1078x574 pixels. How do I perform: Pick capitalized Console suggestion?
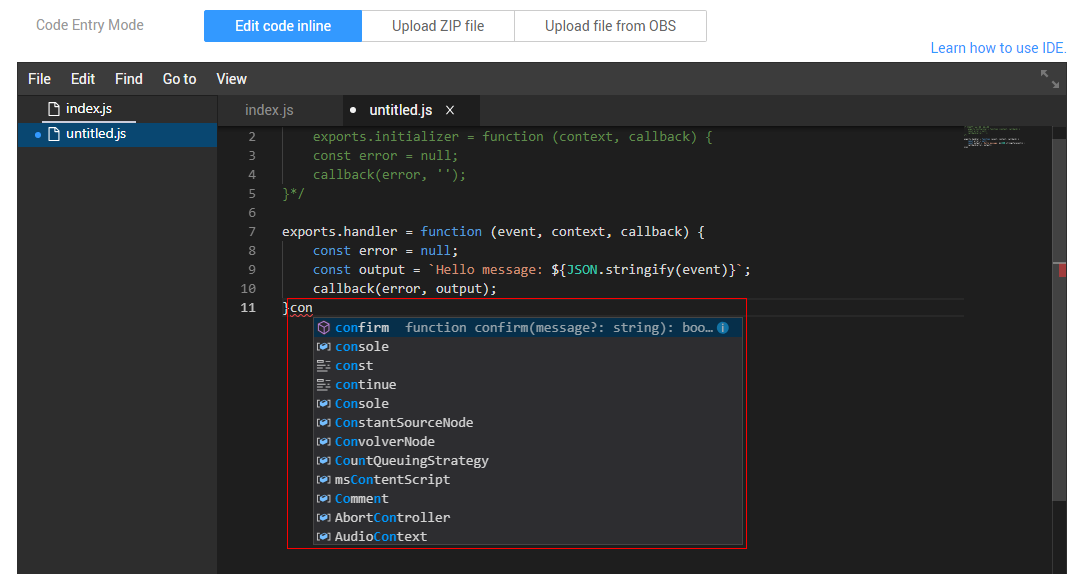coord(528,404)
